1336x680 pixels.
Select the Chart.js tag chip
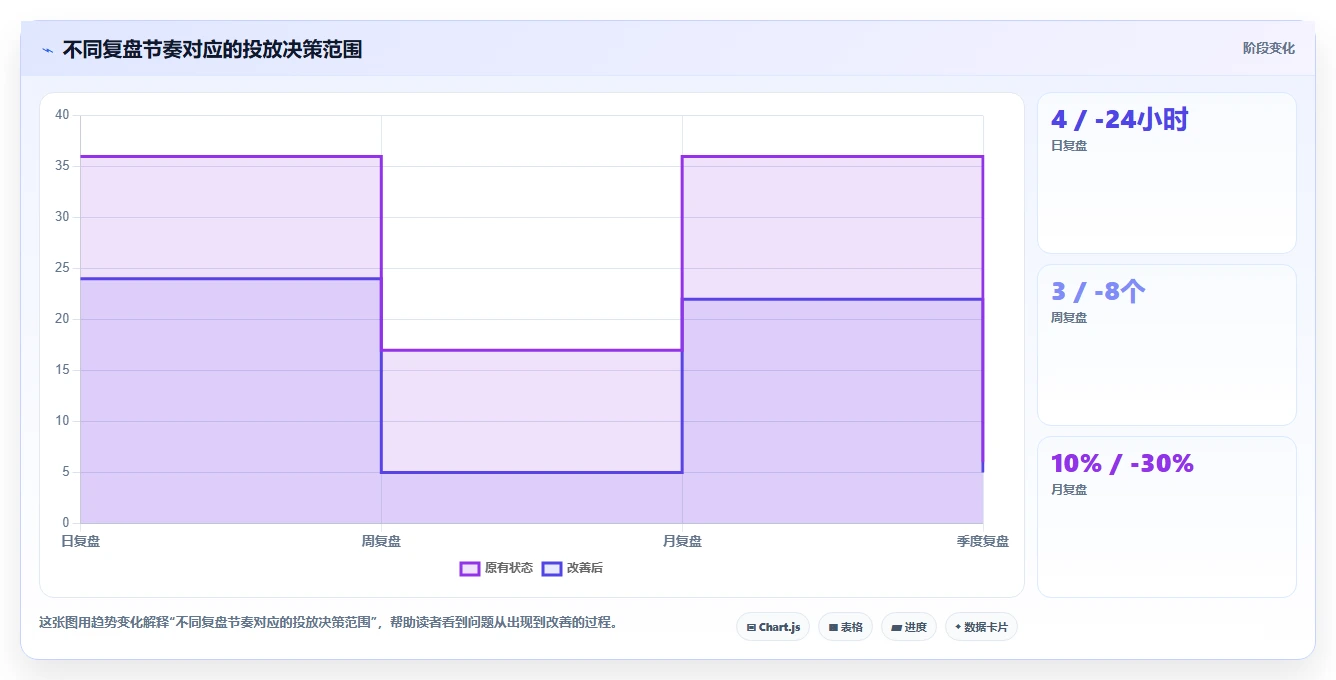773,627
